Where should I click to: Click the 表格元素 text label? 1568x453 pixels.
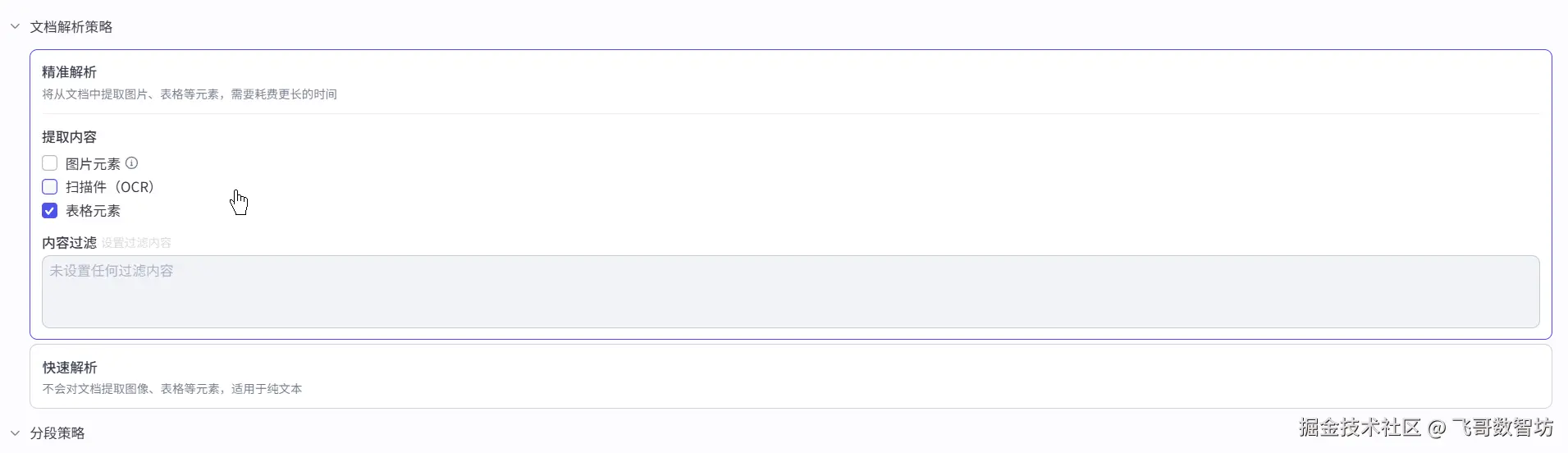click(93, 211)
